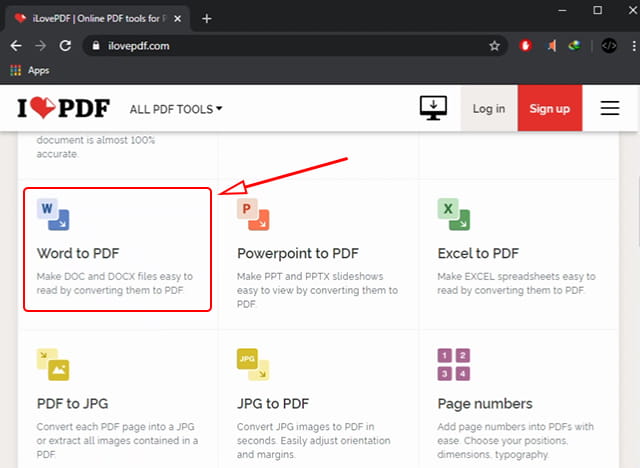This screenshot has height=468, width=640.
Task: Open Apps grid in bookmarks bar
Action: [16, 71]
